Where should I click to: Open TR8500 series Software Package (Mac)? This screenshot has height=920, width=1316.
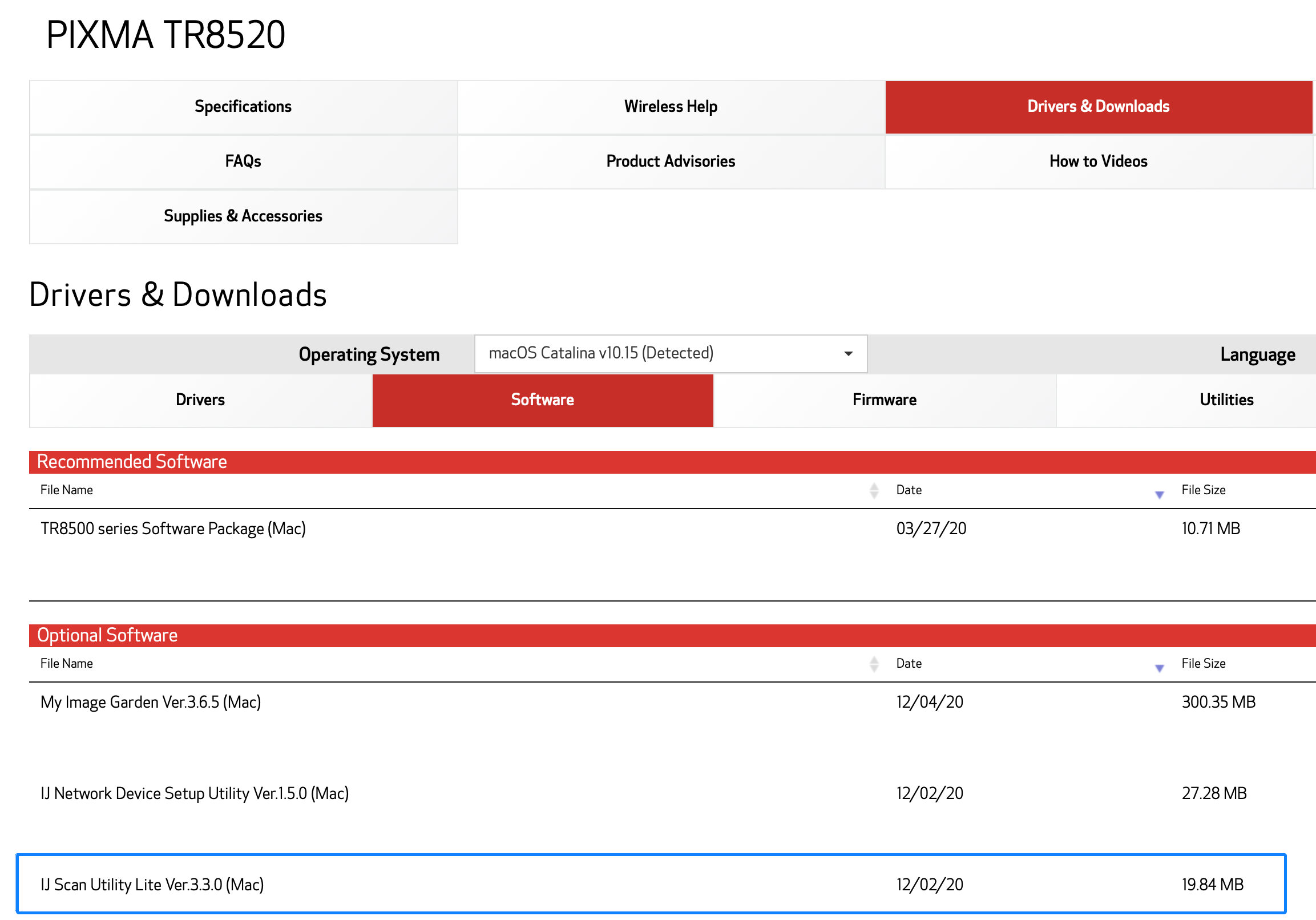click(173, 528)
